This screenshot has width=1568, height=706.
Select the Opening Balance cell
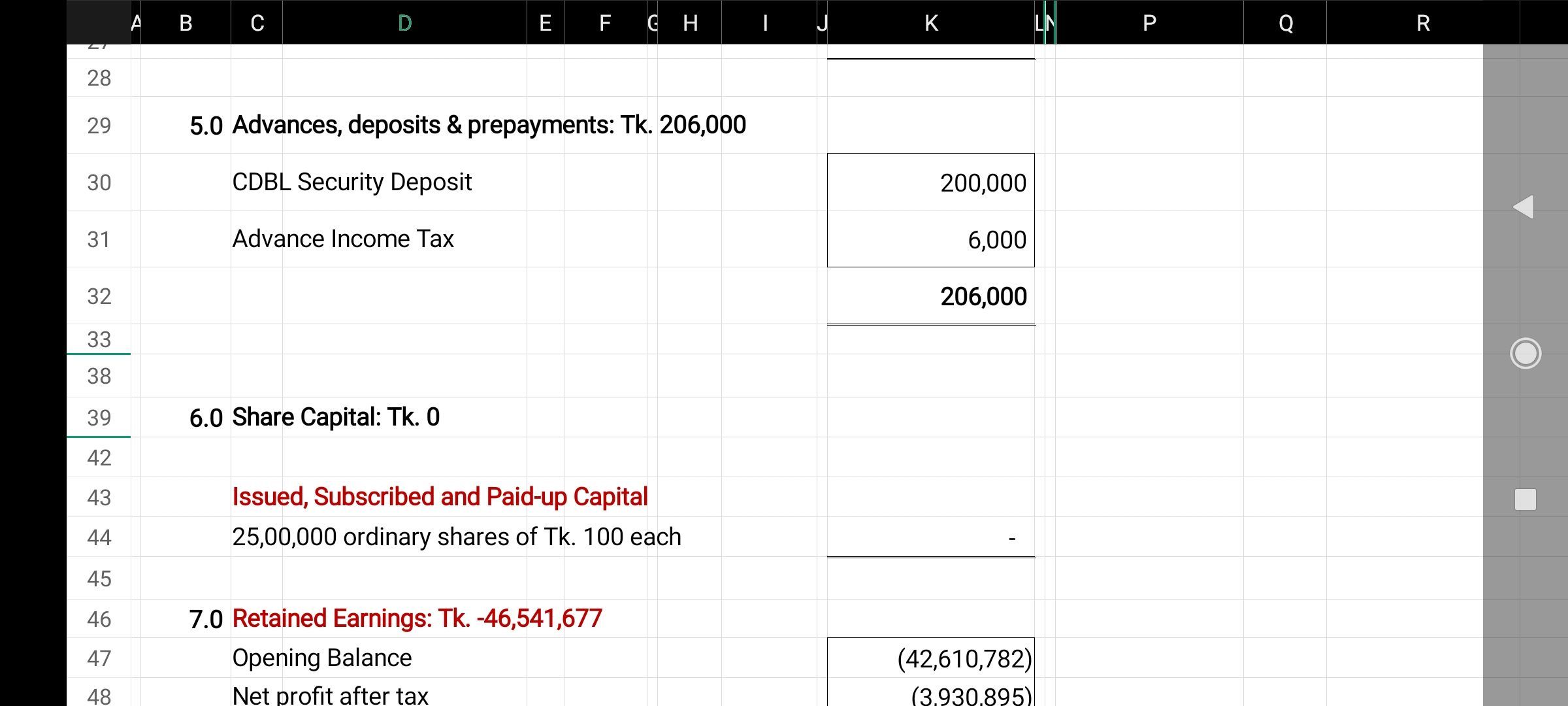click(322, 658)
